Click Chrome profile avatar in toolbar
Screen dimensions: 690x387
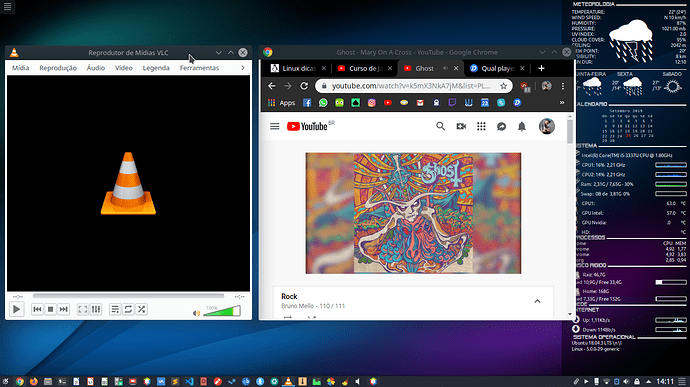[x=547, y=86]
